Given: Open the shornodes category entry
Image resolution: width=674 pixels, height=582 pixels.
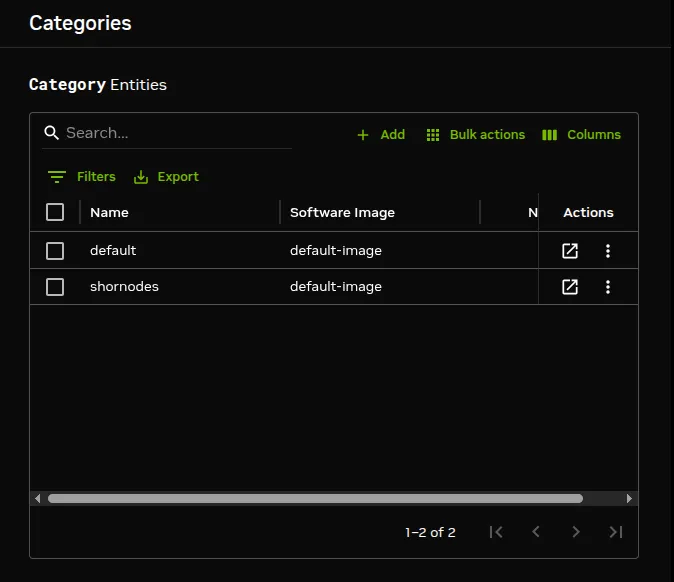Looking at the screenshot, I should click(570, 287).
